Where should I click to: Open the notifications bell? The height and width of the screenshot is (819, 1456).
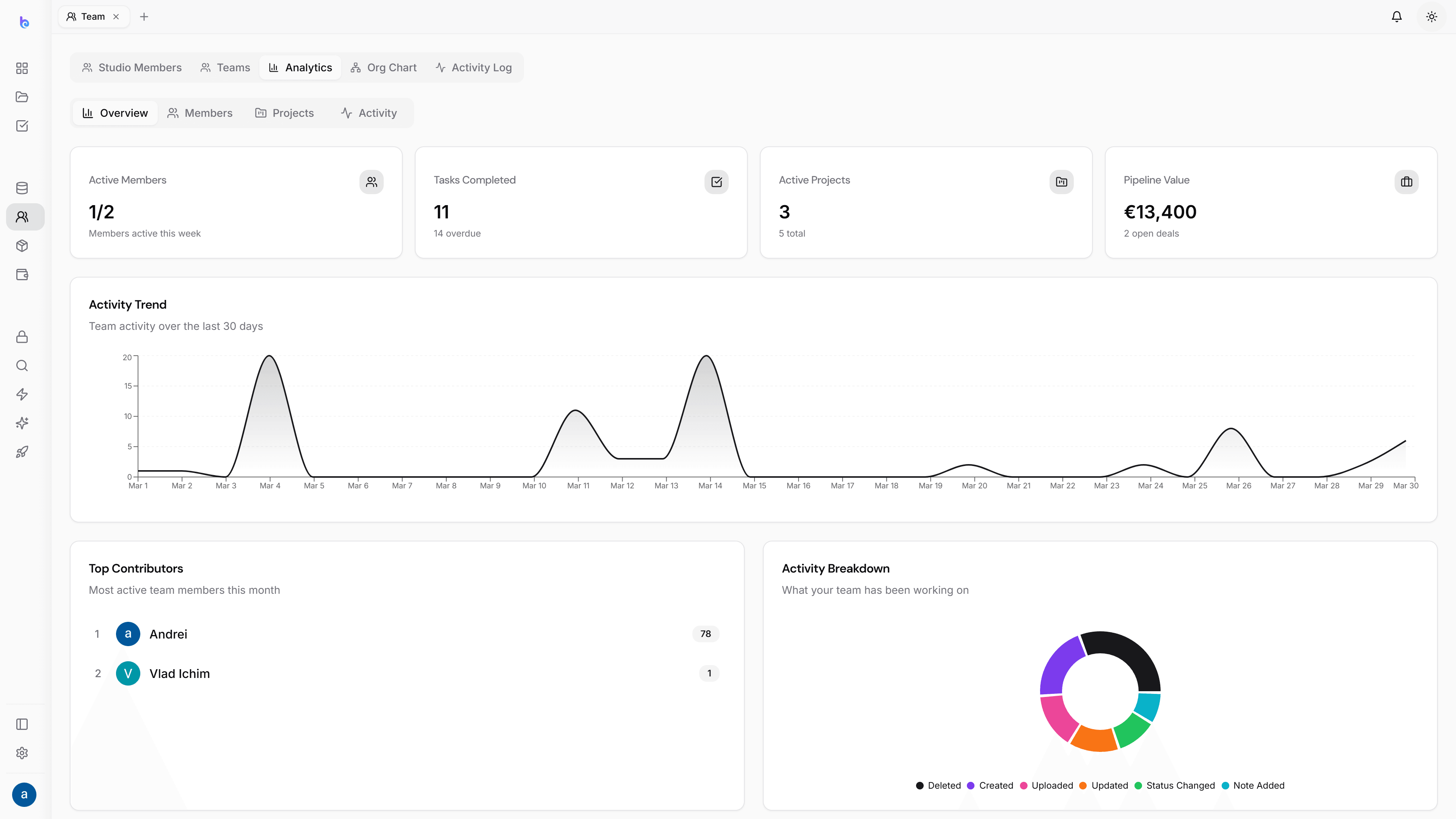coord(1396,16)
